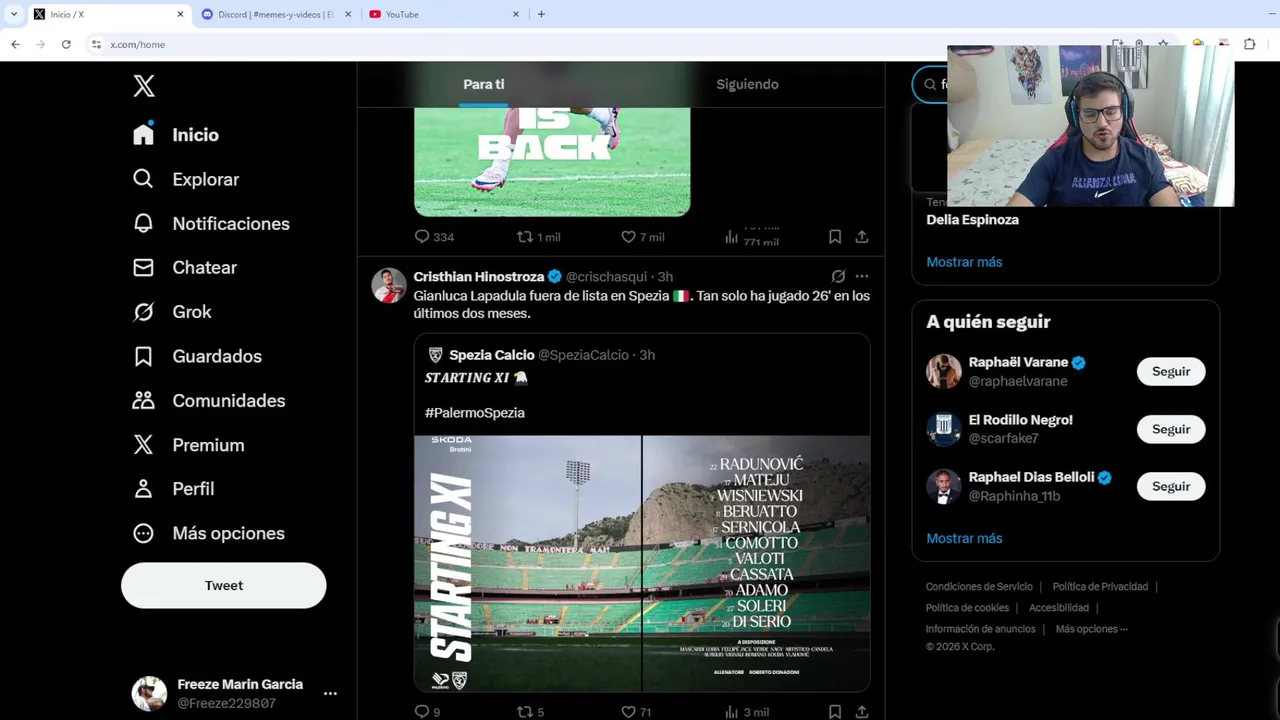
Task: Open trending topic Delia Espinoza
Action: [972, 220]
